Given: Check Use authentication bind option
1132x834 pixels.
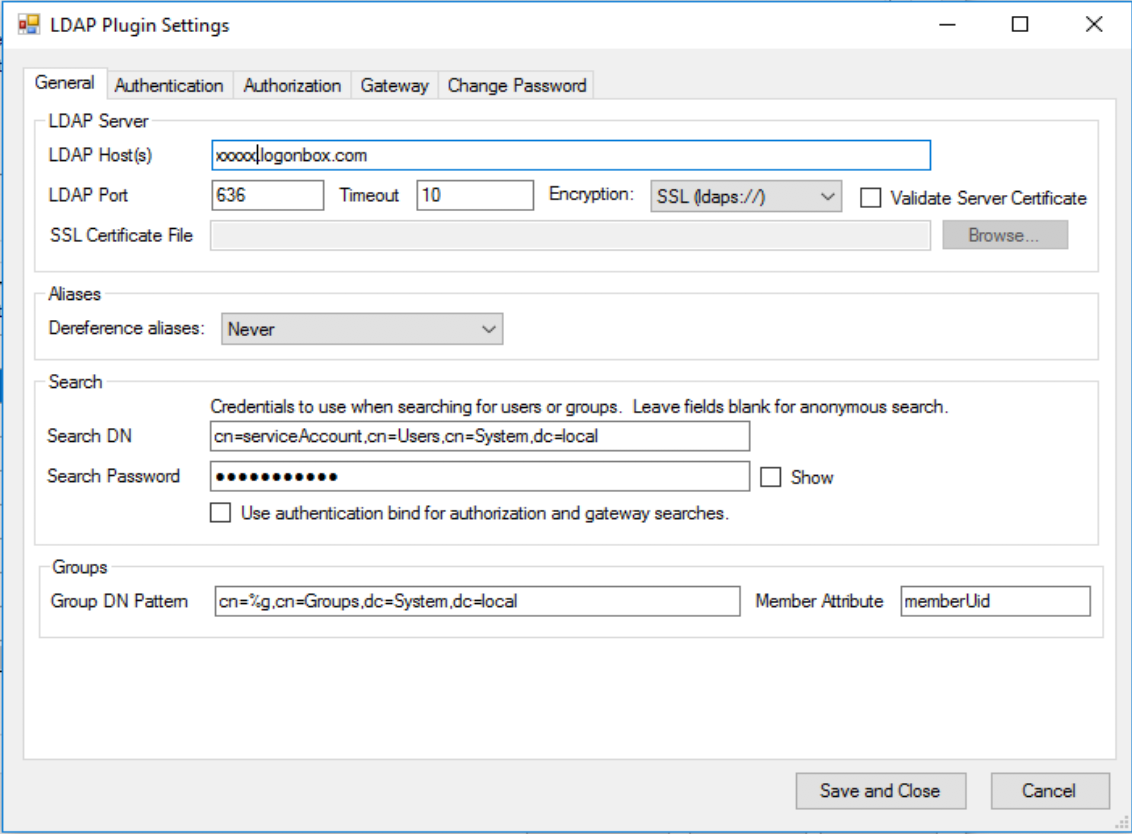Looking at the screenshot, I should point(220,513).
